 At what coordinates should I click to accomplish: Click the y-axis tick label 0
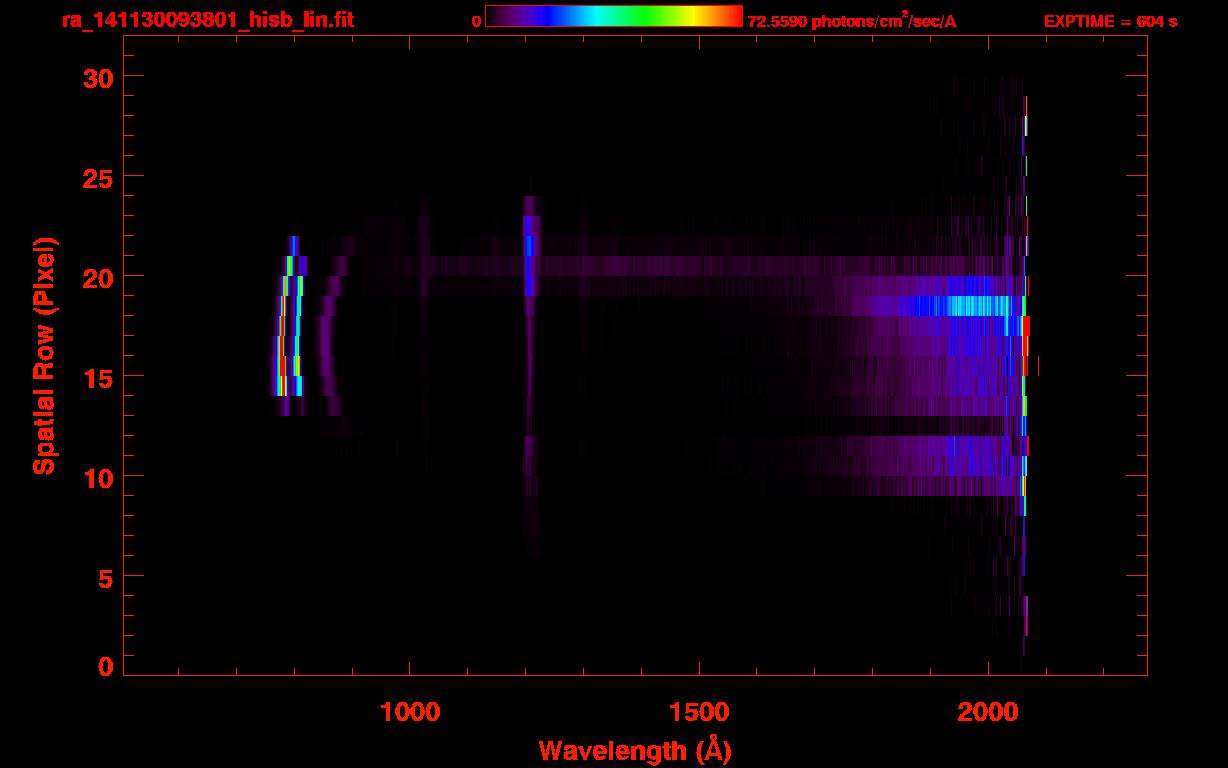tap(105, 666)
